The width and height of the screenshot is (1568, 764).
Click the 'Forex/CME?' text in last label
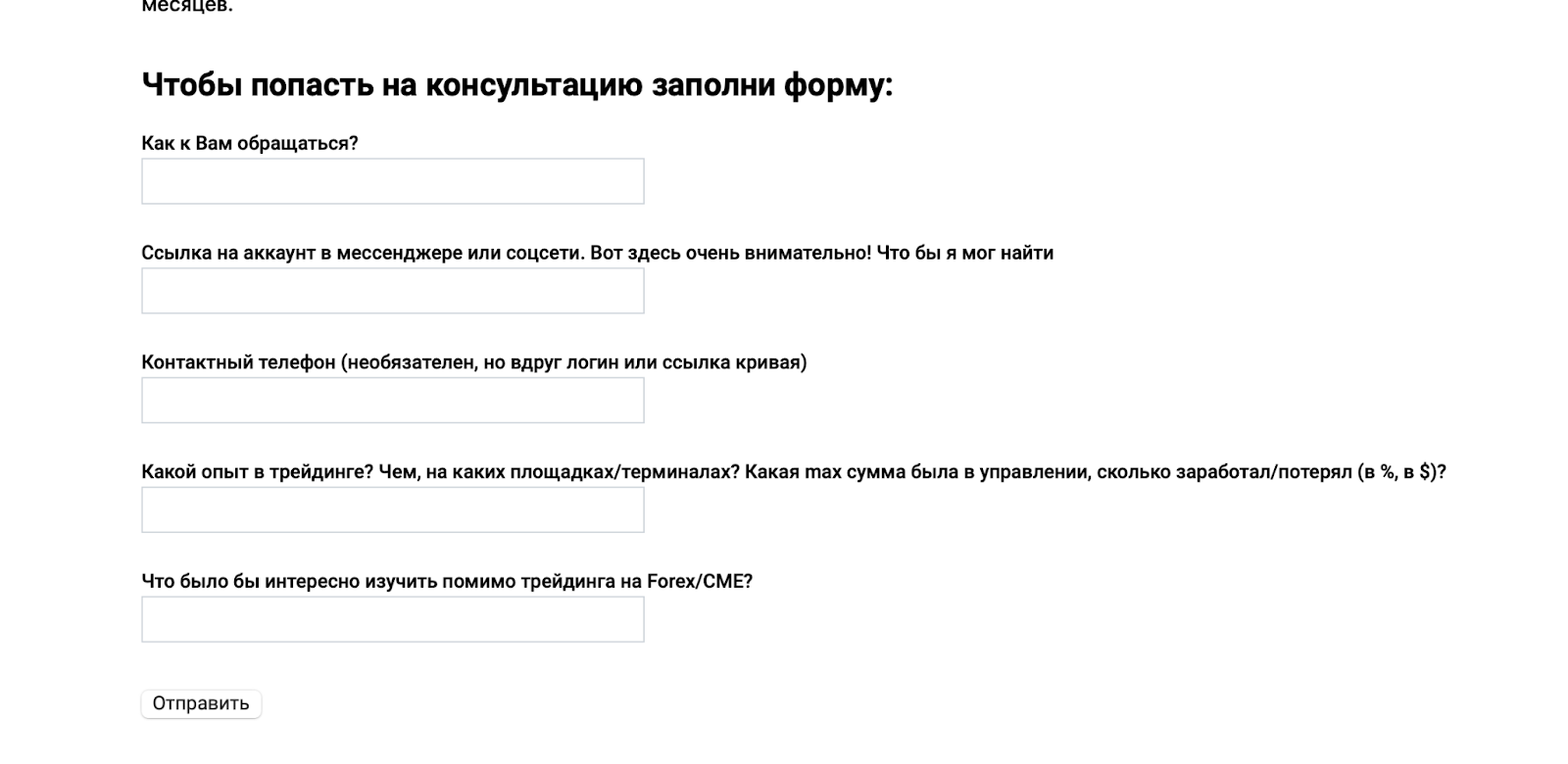(700, 582)
